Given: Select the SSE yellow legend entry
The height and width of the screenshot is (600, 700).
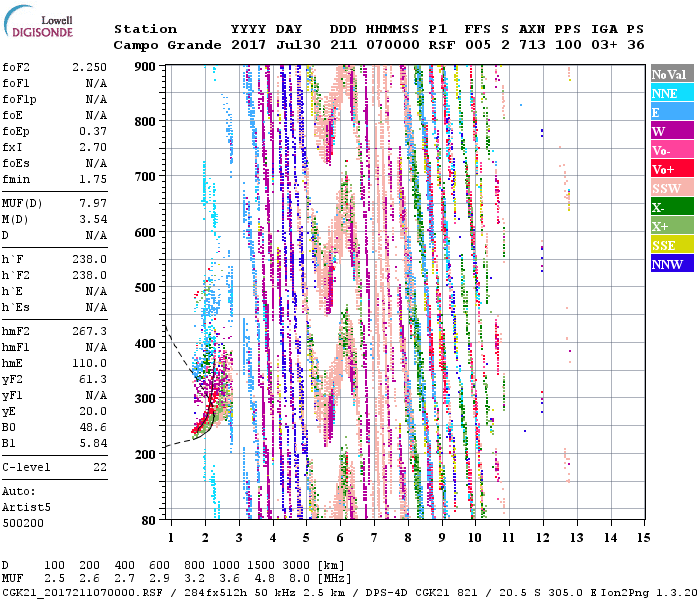Looking at the screenshot, I should point(671,245).
